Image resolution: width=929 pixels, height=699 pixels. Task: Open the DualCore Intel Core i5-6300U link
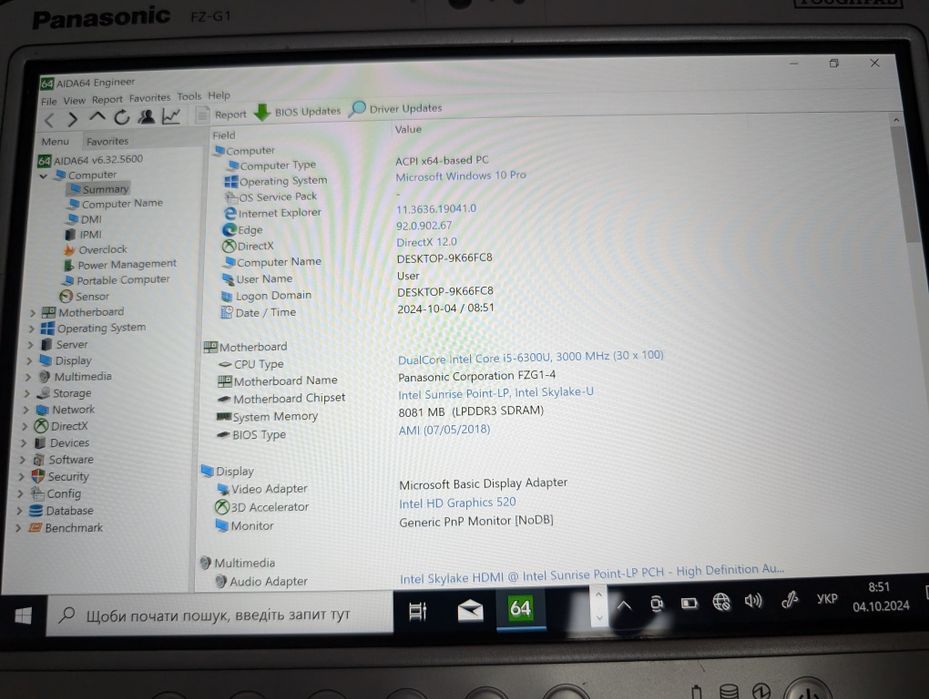click(x=530, y=357)
